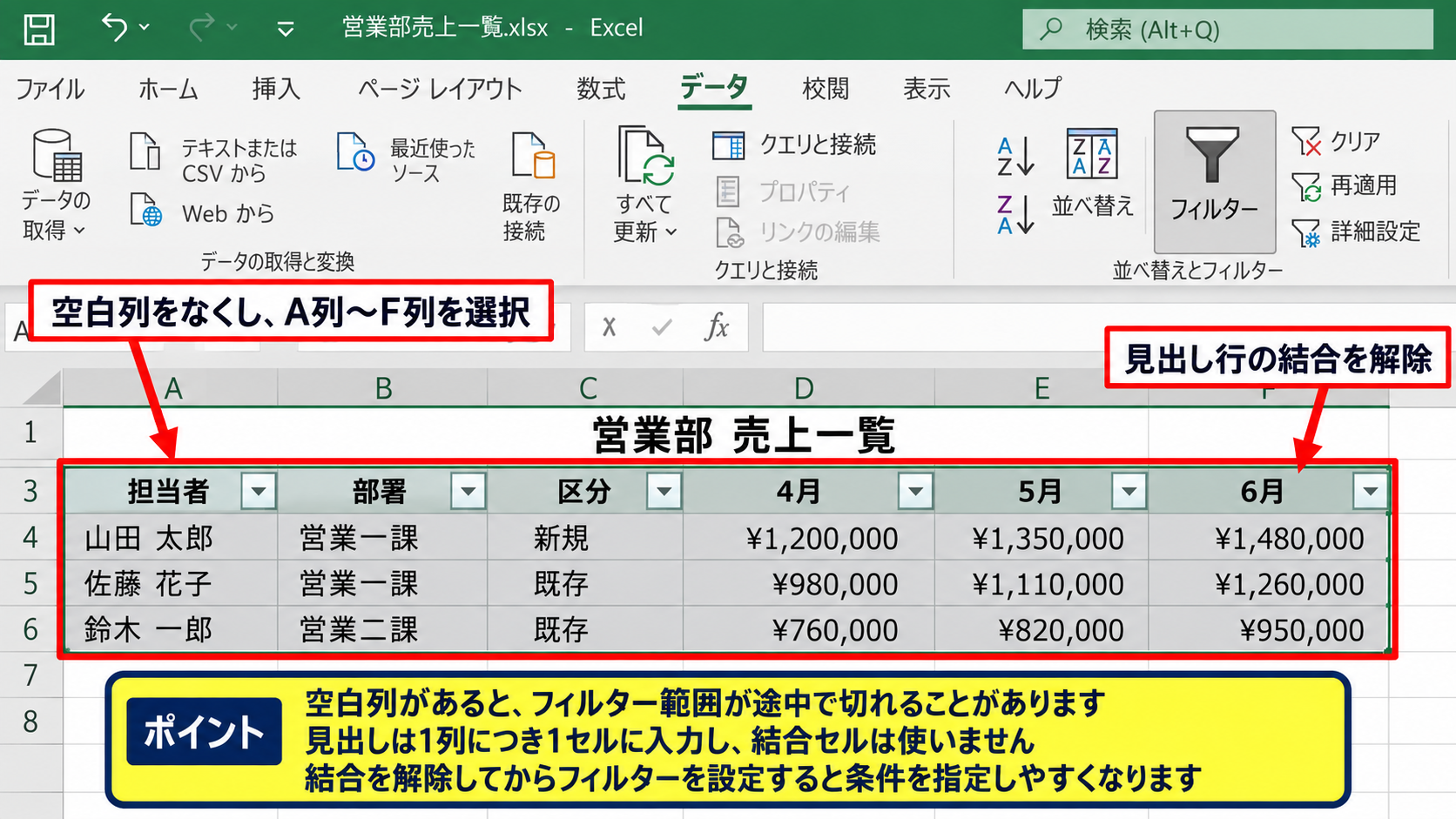Image resolution: width=1456 pixels, height=819 pixels.
Task: Select the cell with value ¥760,000
Action: pos(809,629)
